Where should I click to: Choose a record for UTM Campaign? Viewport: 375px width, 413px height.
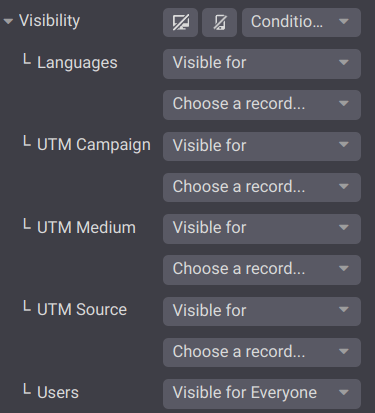[262, 187]
